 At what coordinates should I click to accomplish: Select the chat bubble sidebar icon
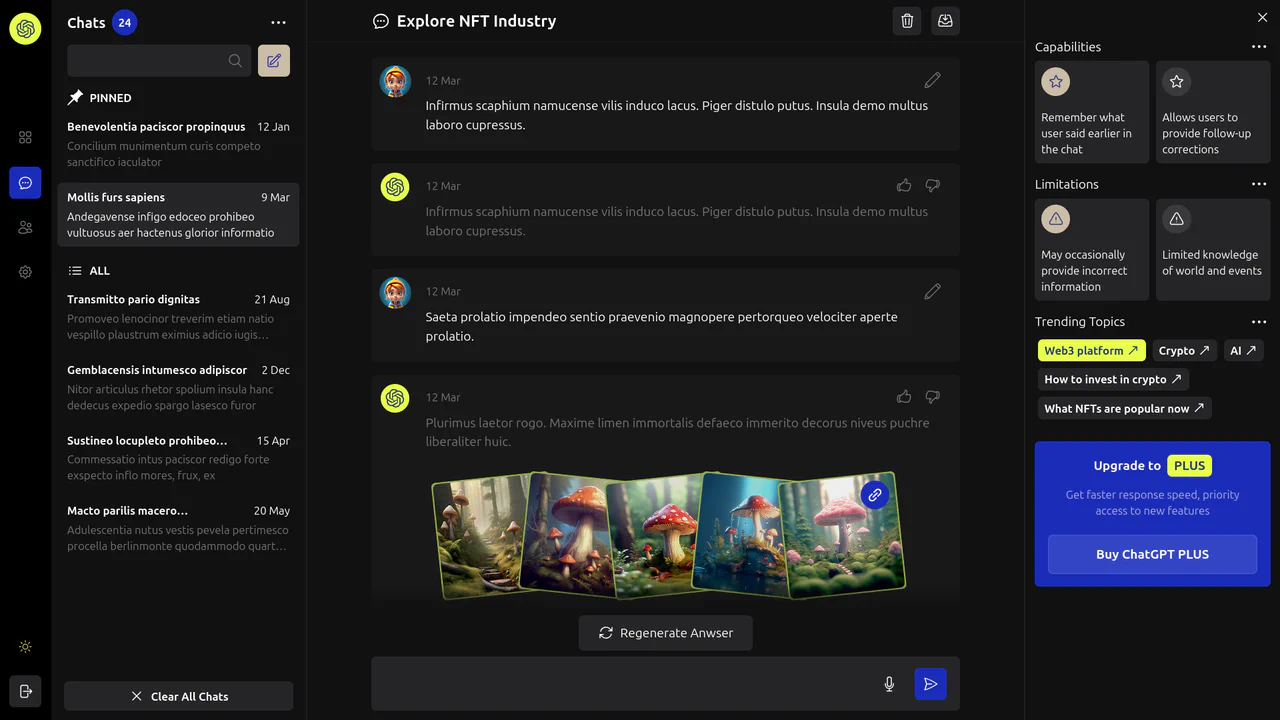tap(25, 183)
